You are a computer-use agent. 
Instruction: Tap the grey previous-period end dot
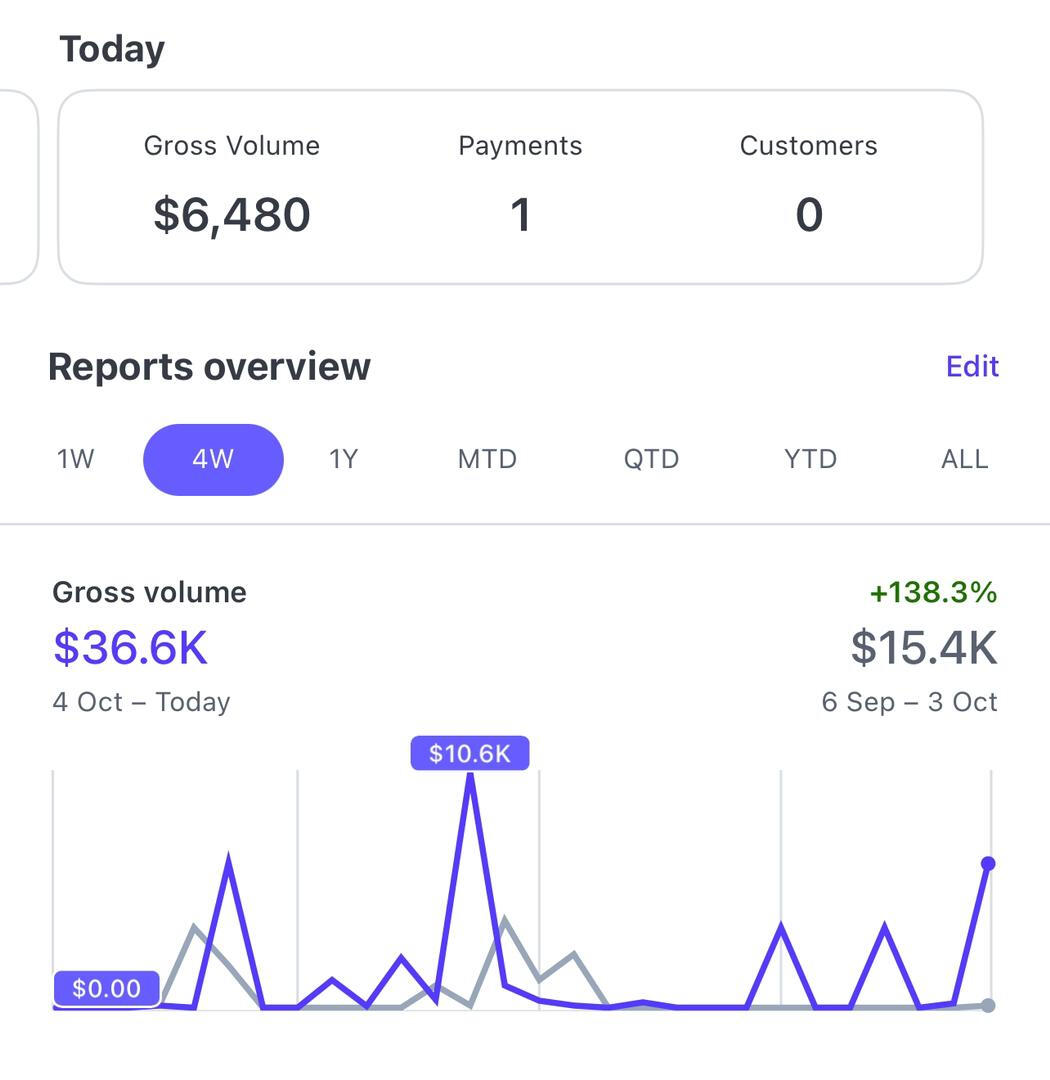point(988,1005)
